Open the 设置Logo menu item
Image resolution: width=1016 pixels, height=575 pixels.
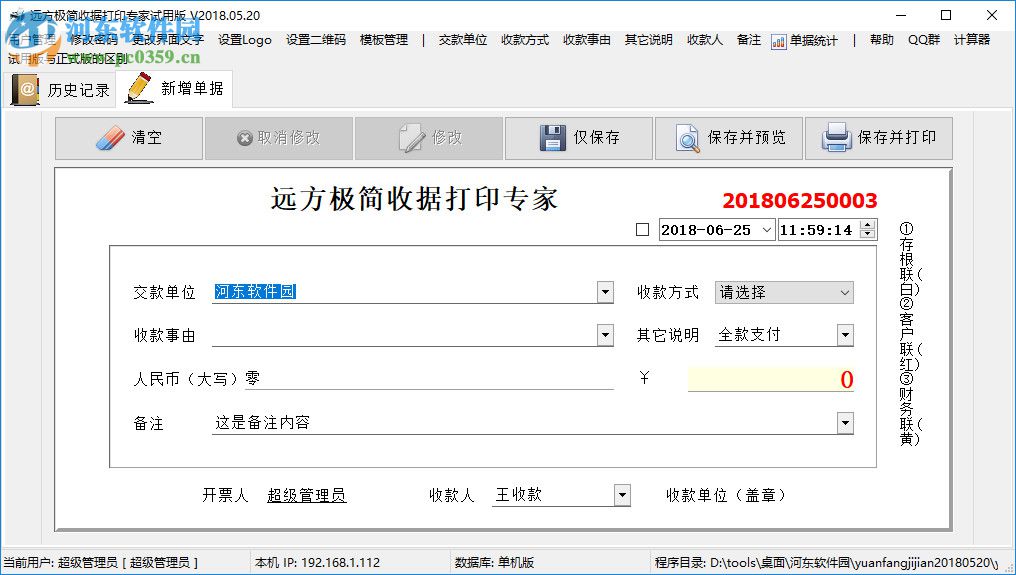(245, 40)
